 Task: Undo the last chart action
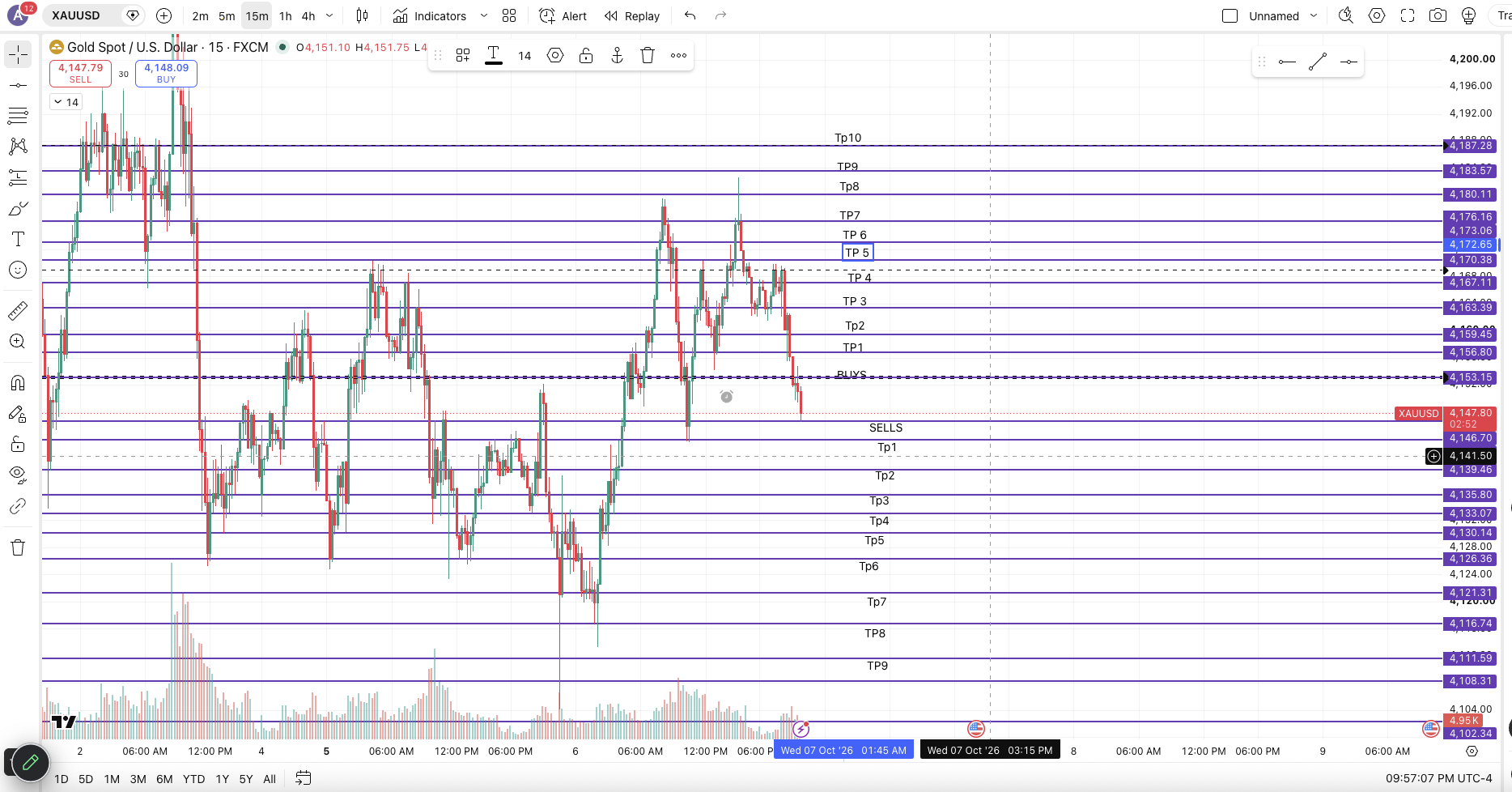[x=690, y=15]
